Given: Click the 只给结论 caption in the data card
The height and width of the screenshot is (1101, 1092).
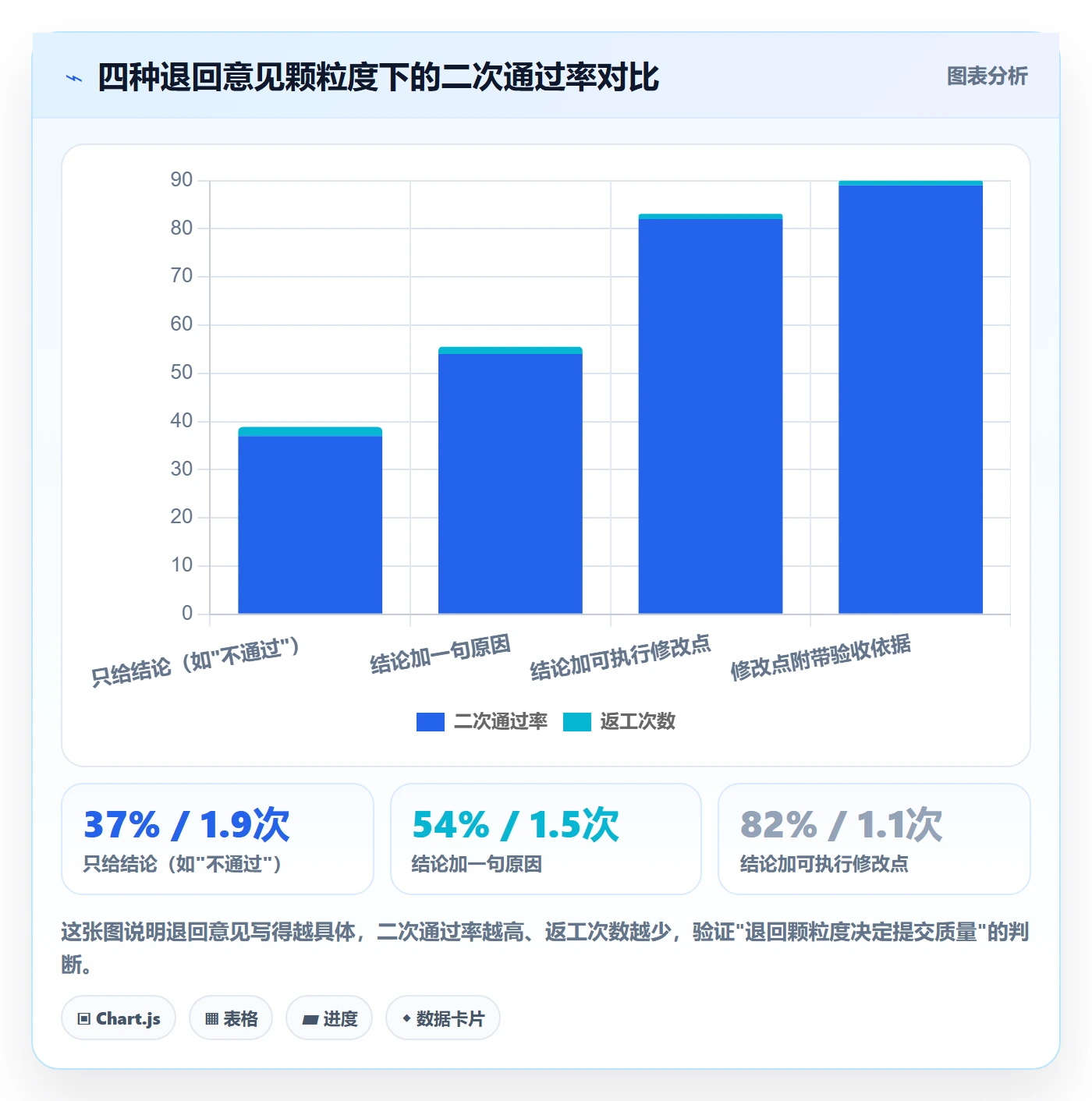Looking at the screenshot, I should 183,864.
